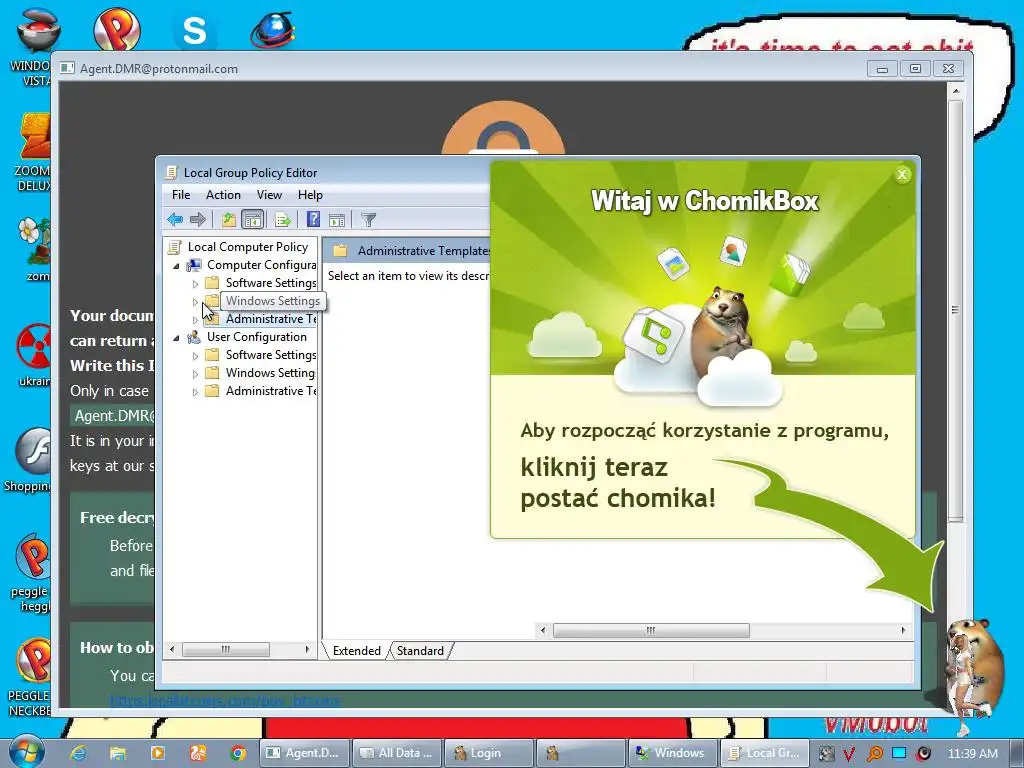The height and width of the screenshot is (768, 1024).
Task: Open the globe browser desktop shortcut
Action: 273,29
